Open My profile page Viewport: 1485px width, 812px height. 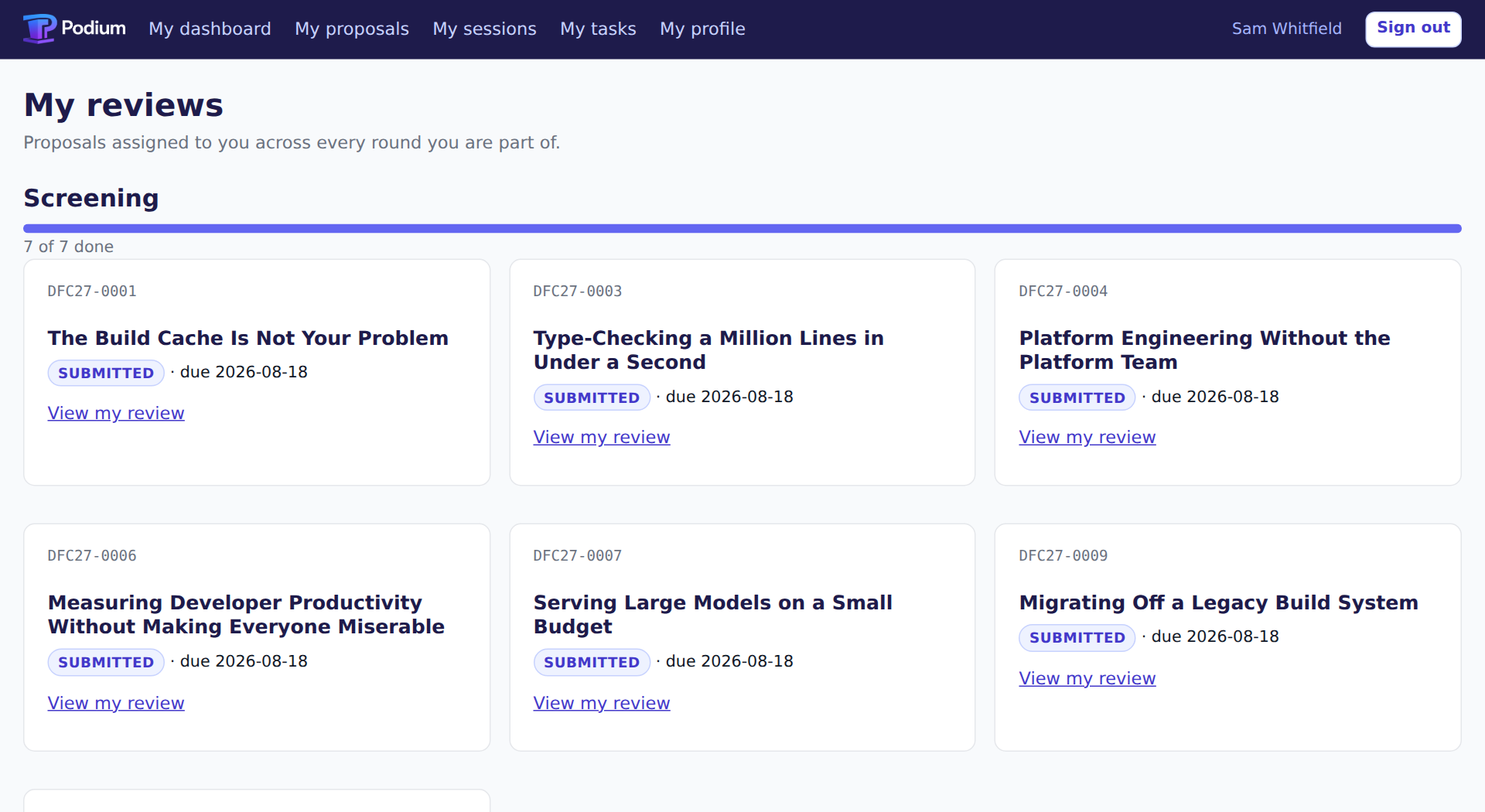point(702,29)
